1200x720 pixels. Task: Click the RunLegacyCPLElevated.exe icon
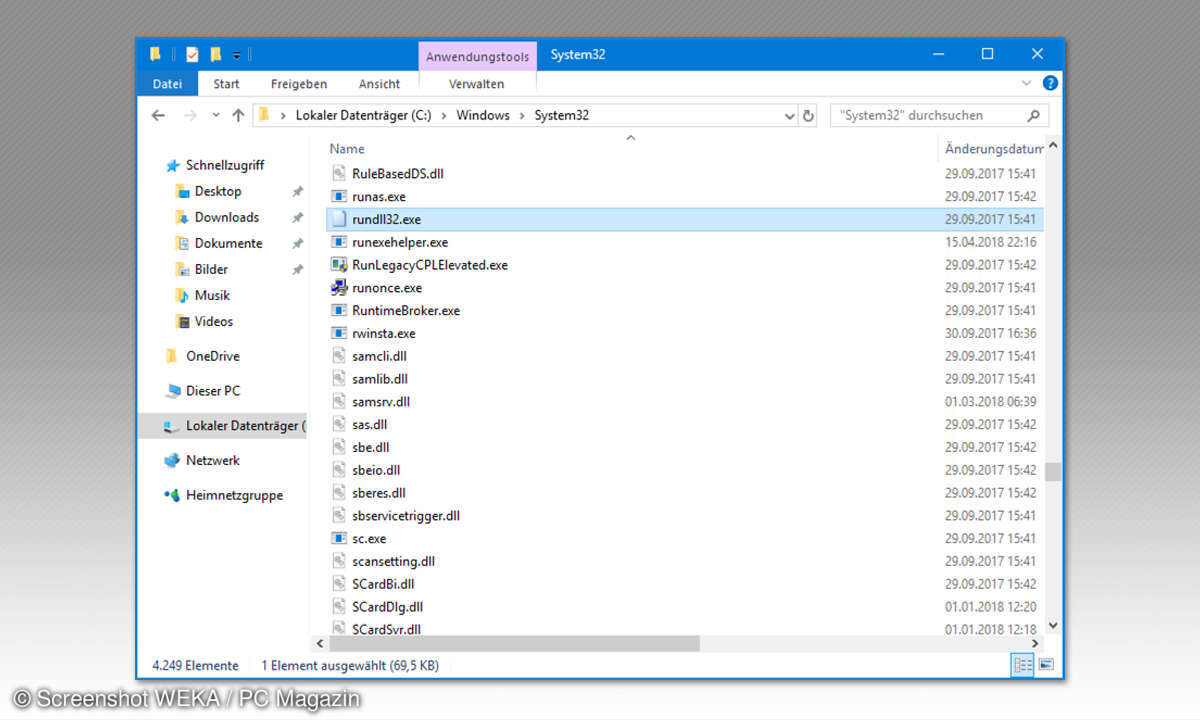tap(339, 265)
